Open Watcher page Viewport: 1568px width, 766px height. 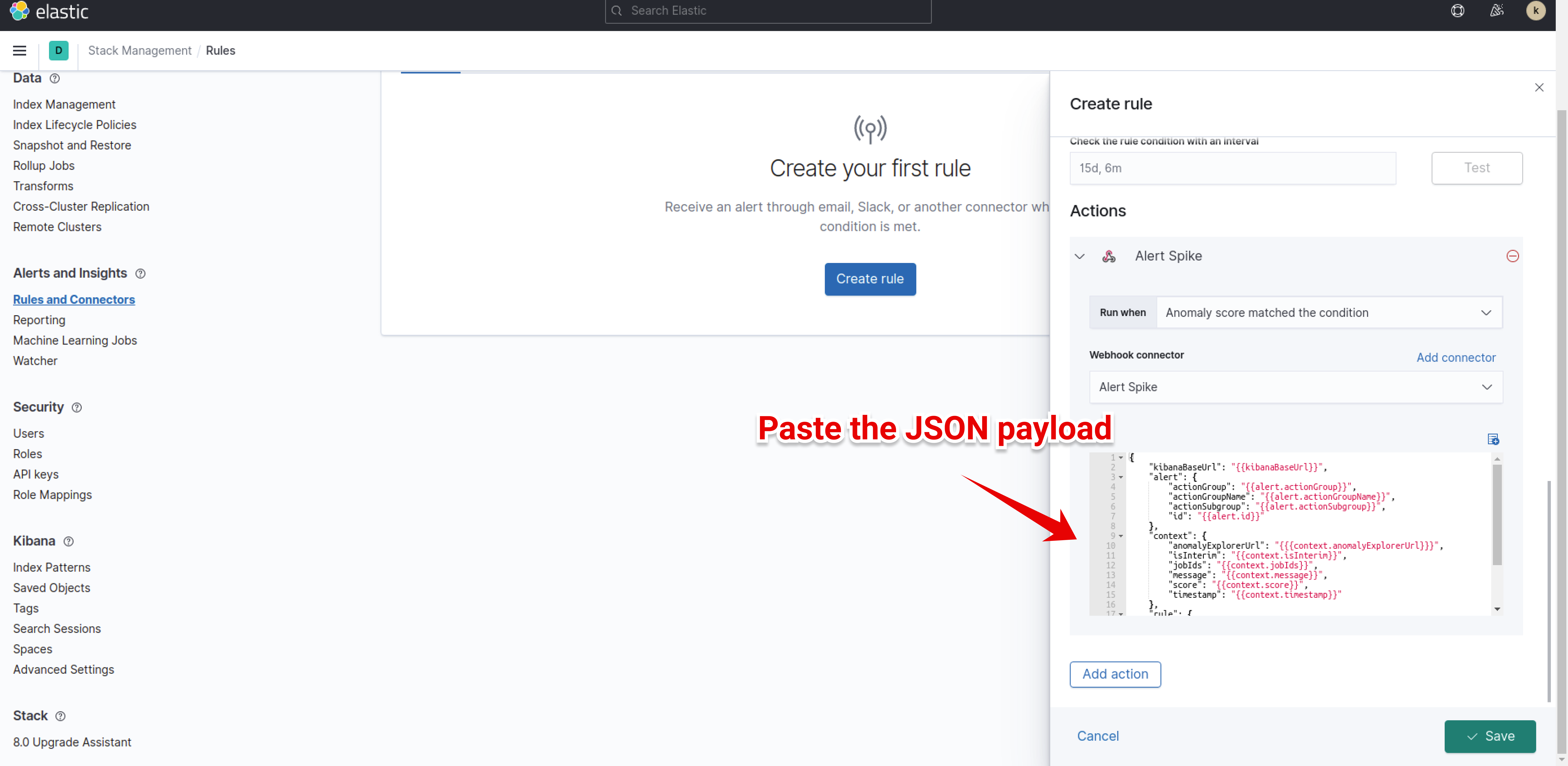(x=35, y=361)
